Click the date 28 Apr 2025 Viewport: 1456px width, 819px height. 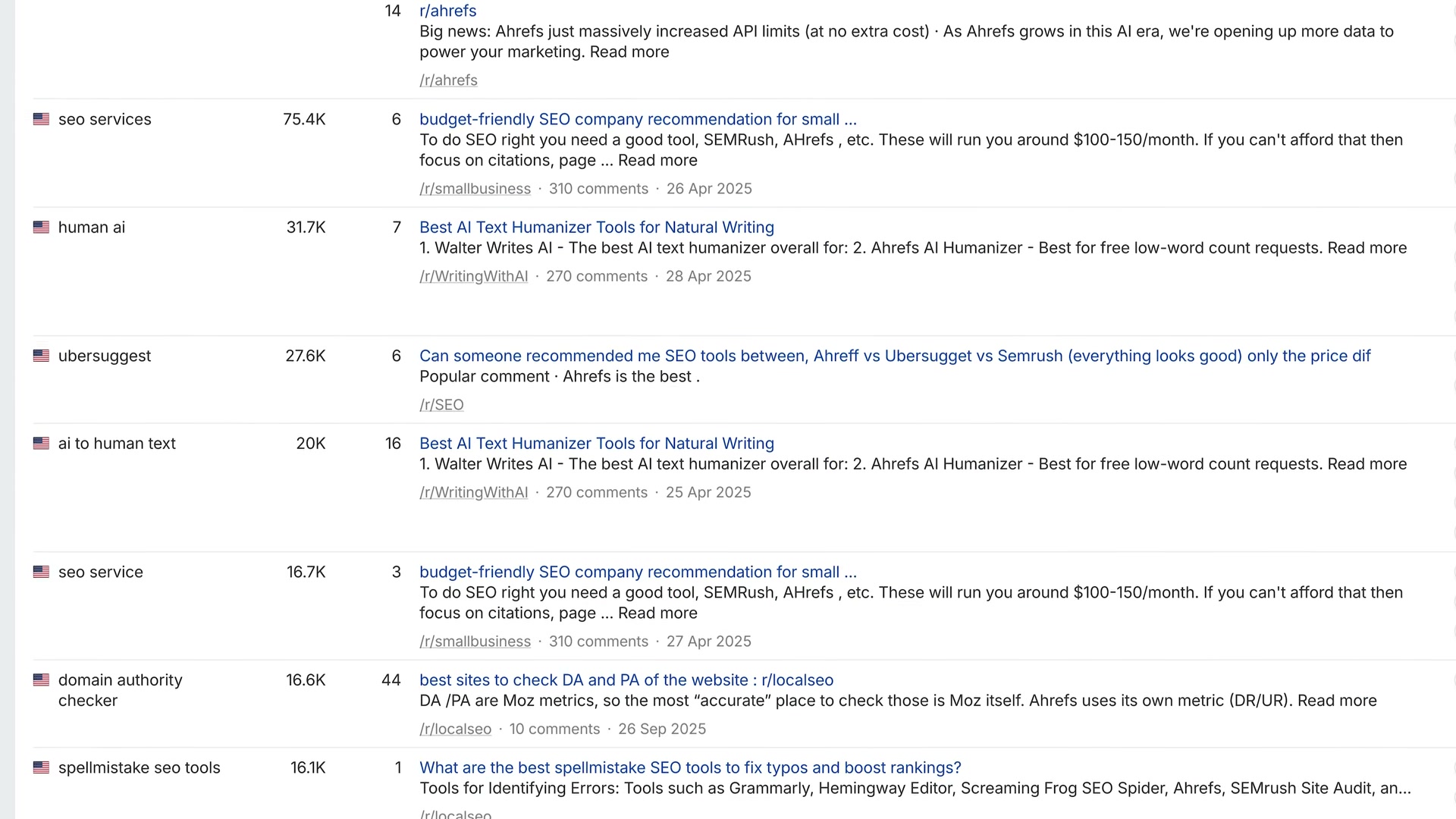708,277
